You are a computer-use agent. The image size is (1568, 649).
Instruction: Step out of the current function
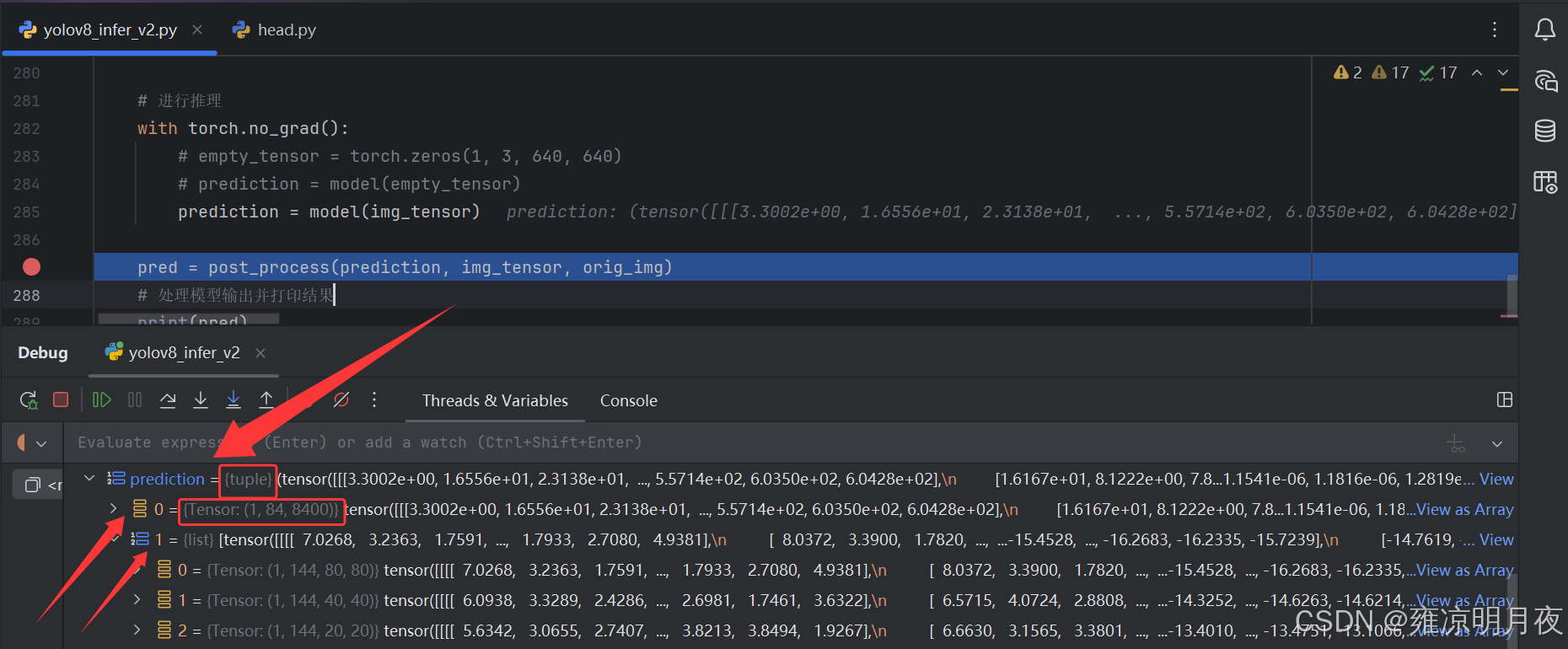266,400
